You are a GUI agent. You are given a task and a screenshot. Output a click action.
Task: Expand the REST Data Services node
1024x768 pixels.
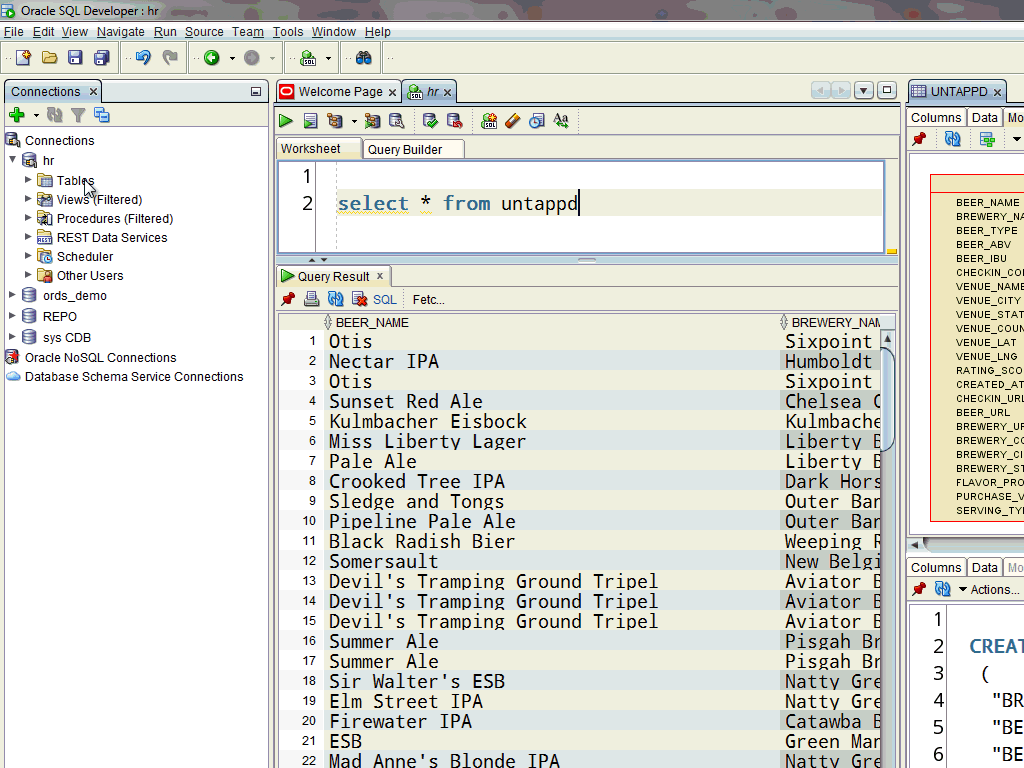(28, 236)
